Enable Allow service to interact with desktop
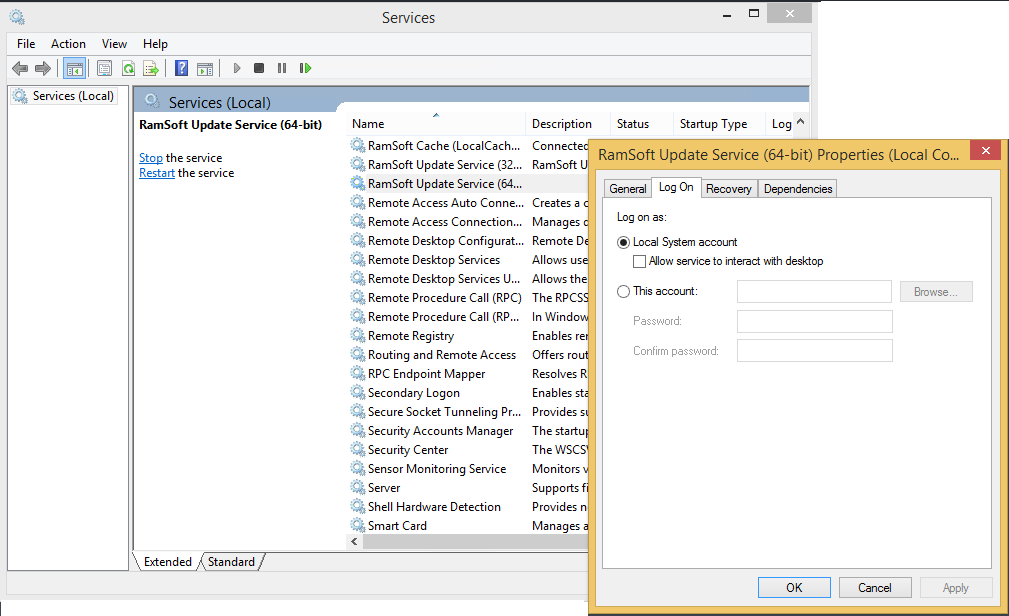Screen dimensions: 1009x616 pos(640,261)
